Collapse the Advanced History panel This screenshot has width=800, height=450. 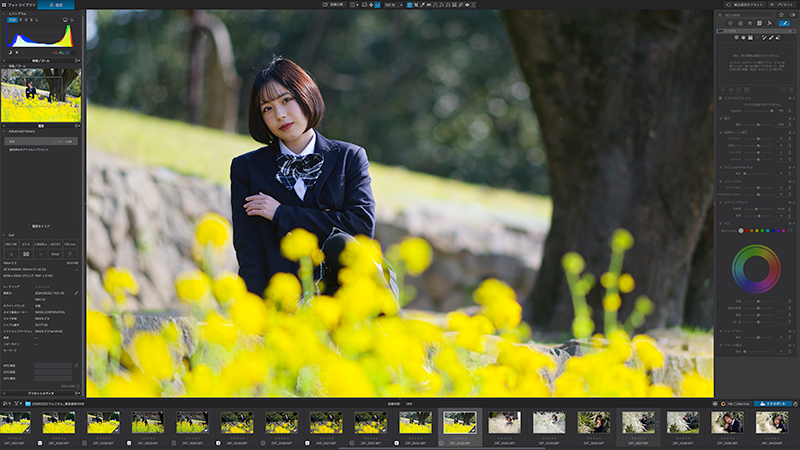4,131
